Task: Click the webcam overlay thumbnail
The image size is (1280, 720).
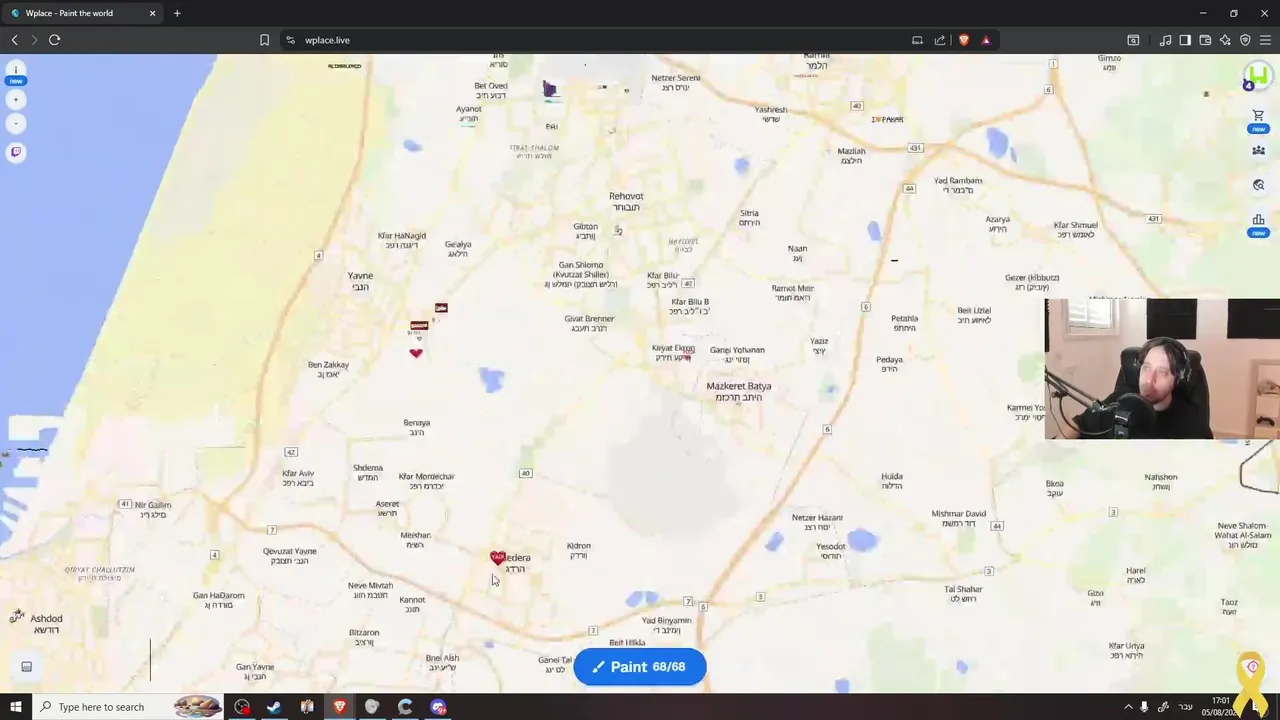Action: 1162,369
